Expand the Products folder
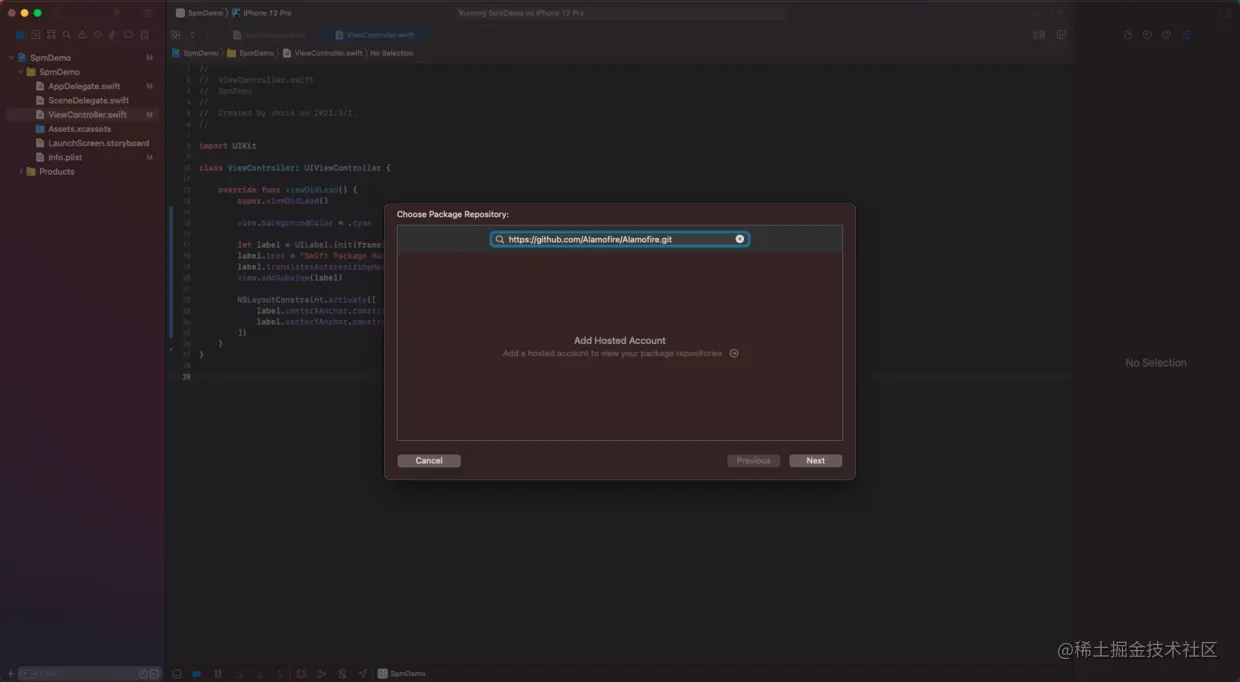This screenshot has width=1240, height=682. pyautogui.click(x=21, y=171)
